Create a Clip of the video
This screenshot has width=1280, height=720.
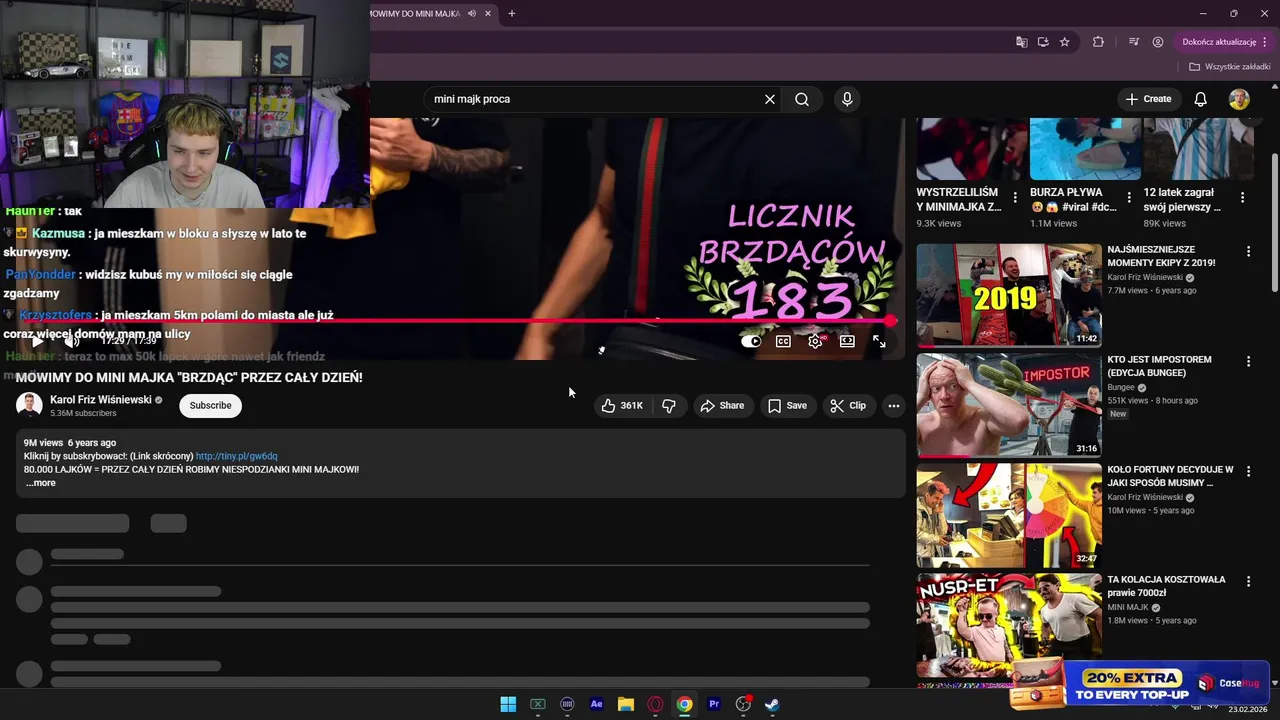tap(848, 405)
